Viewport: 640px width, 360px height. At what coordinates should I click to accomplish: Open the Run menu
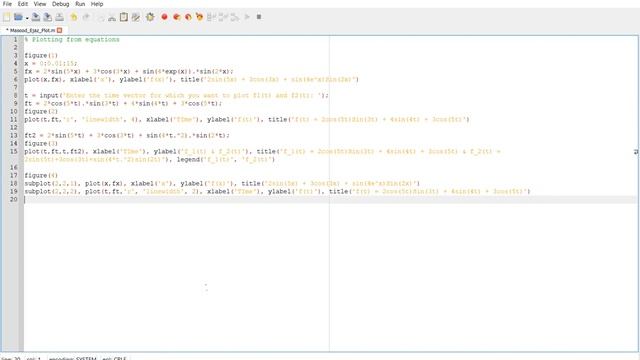[x=80, y=4]
